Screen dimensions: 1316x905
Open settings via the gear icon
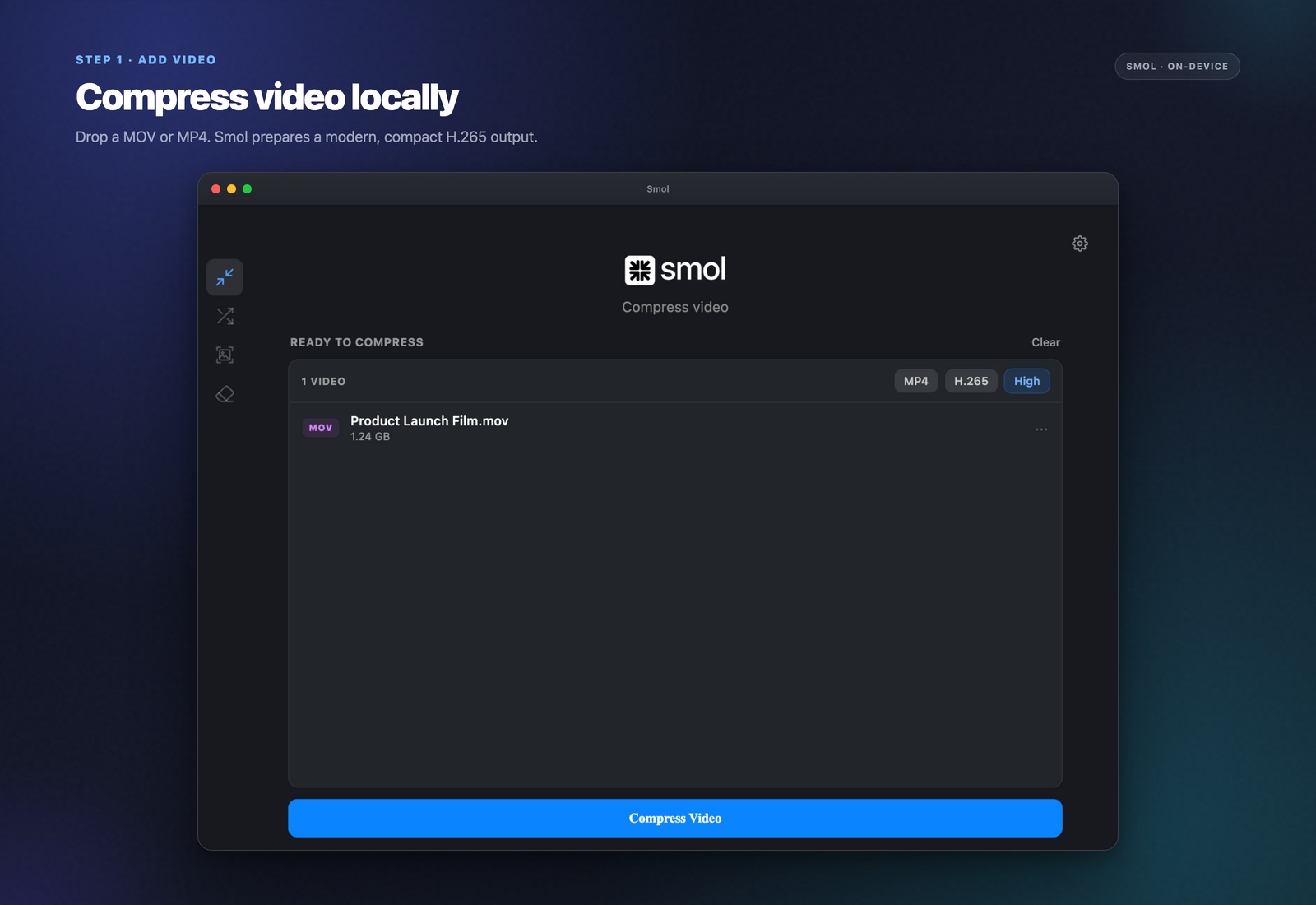click(1080, 244)
